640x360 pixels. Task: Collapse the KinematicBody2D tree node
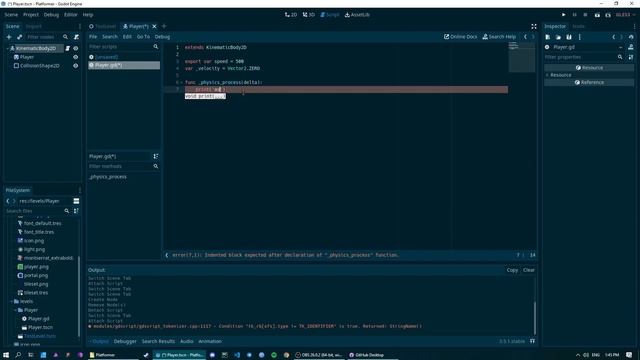click(x=8, y=48)
